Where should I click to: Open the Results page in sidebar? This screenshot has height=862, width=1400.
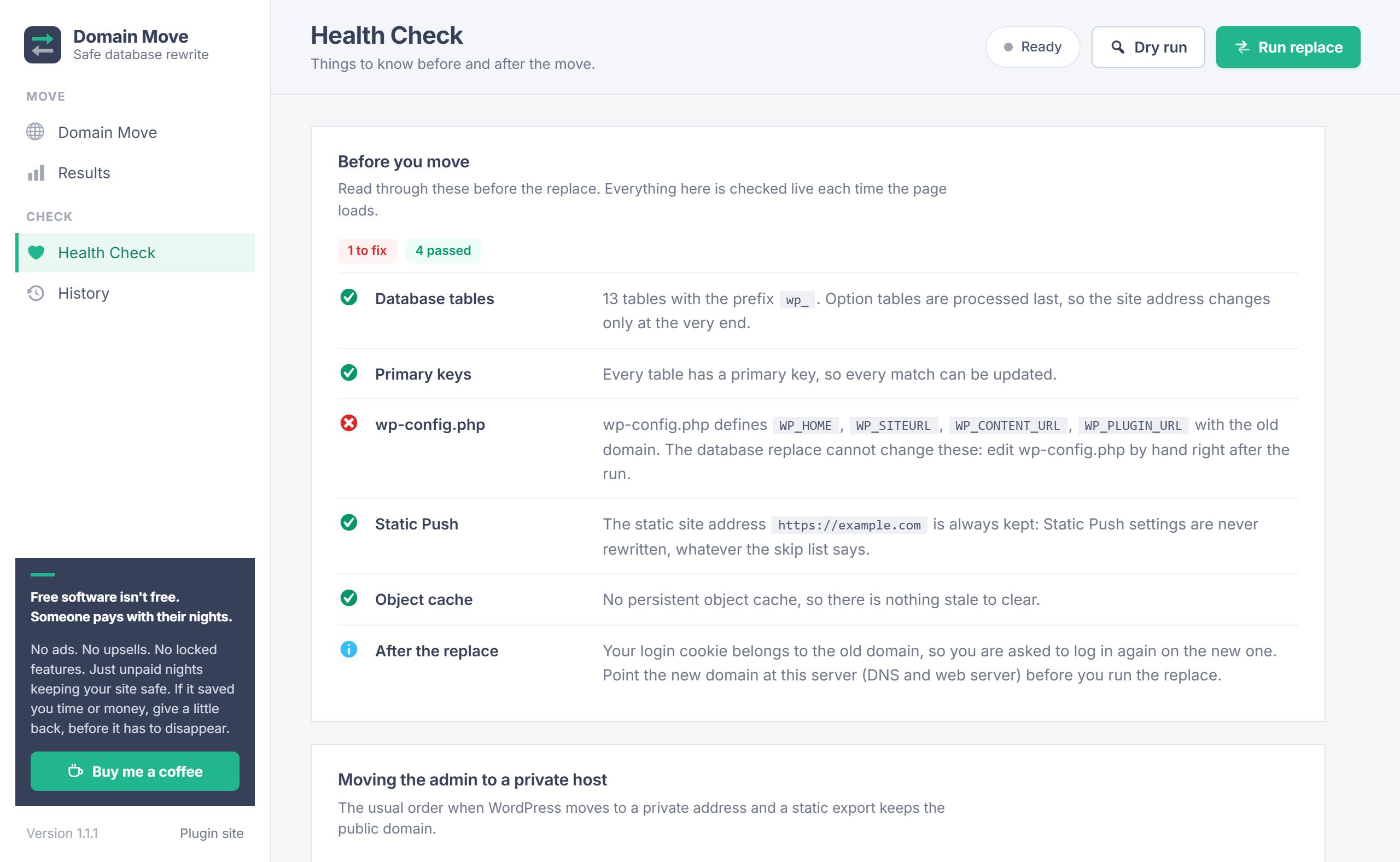point(135,173)
